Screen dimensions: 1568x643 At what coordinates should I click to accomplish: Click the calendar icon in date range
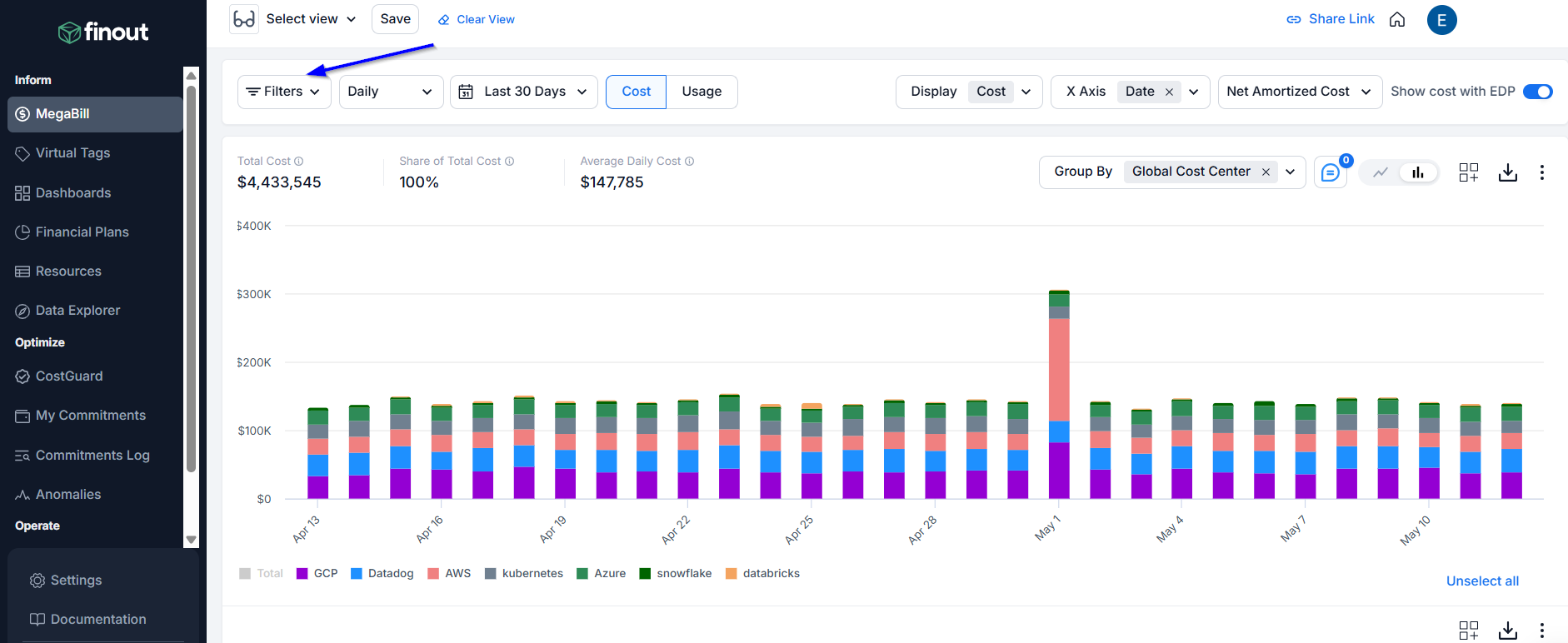467,92
